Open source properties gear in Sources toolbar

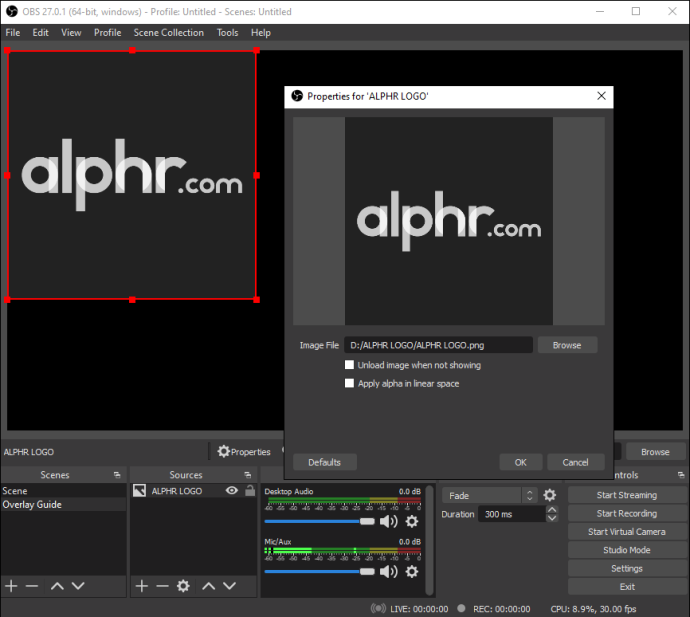tap(183, 586)
